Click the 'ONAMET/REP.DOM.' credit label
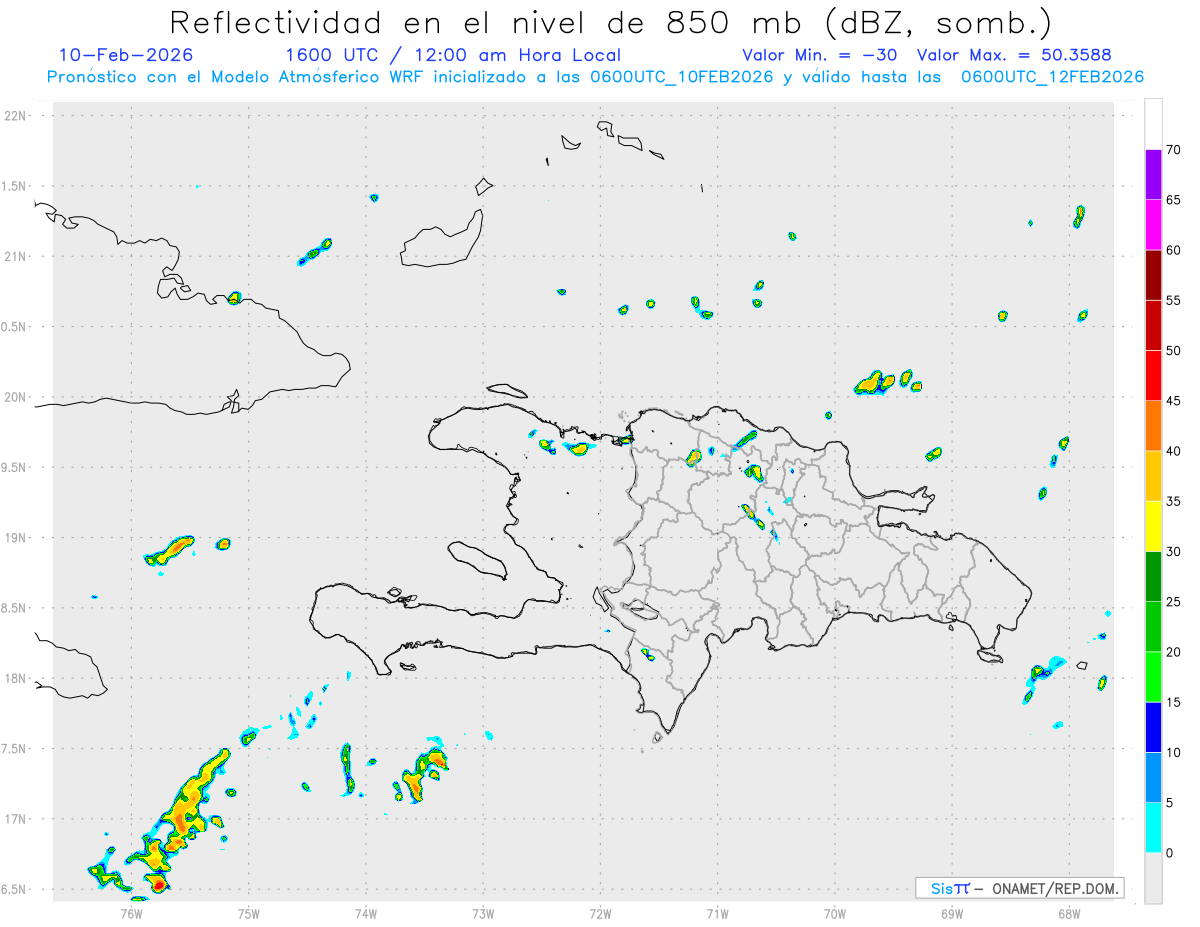 (1056, 888)
